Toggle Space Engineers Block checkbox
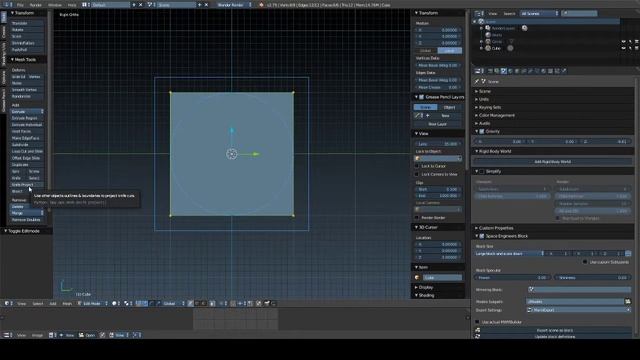 pos(482,236)
